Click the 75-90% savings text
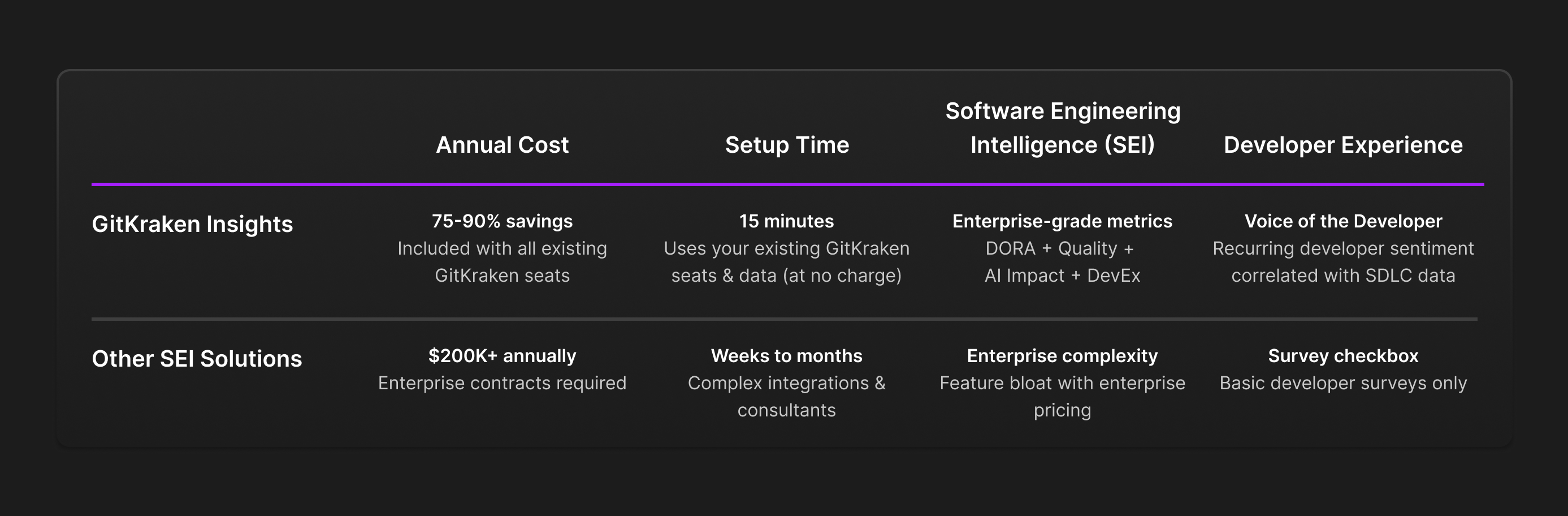The image size is (1568, 516). point(502,221)
